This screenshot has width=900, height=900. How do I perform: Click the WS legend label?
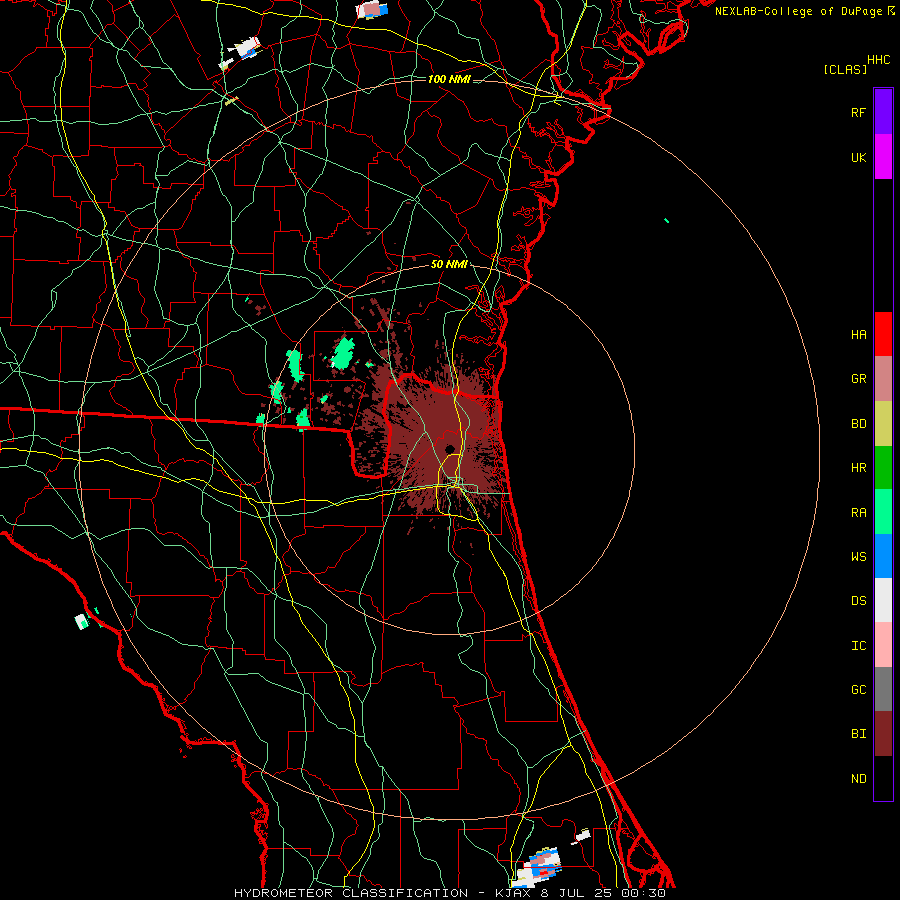coord(859,556)
